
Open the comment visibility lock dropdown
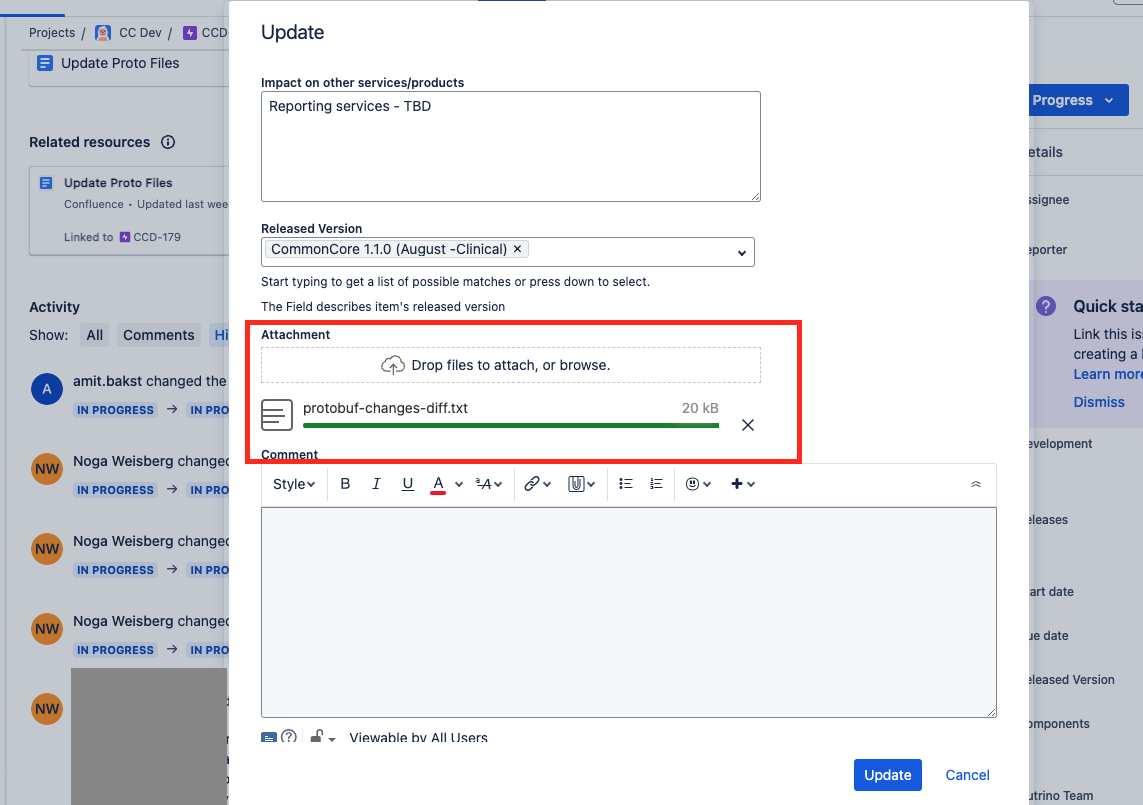tap(322, 737)
